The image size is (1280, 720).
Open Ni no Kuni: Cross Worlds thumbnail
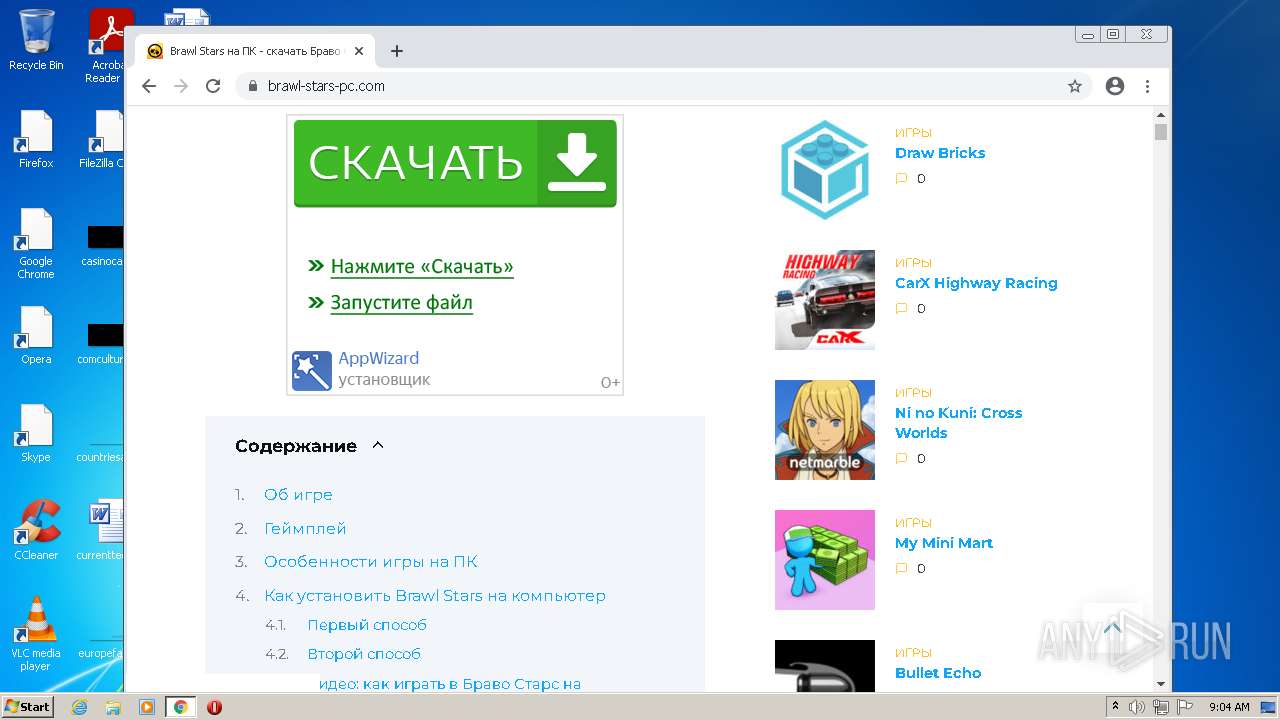tap(825, 430)
